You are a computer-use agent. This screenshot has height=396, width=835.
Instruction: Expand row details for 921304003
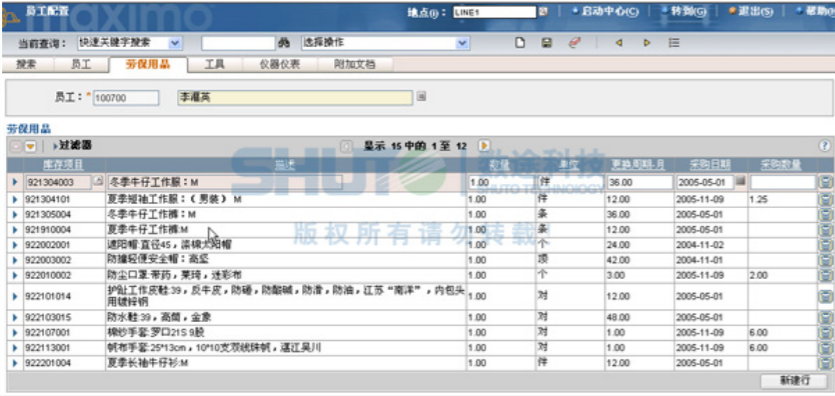click(x=15, y=182)
